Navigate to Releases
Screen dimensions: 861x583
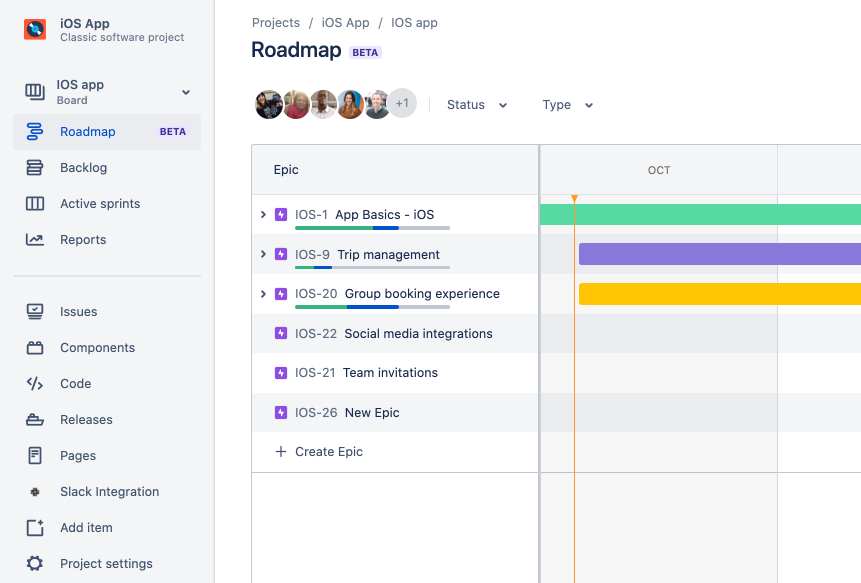[84, 419]
